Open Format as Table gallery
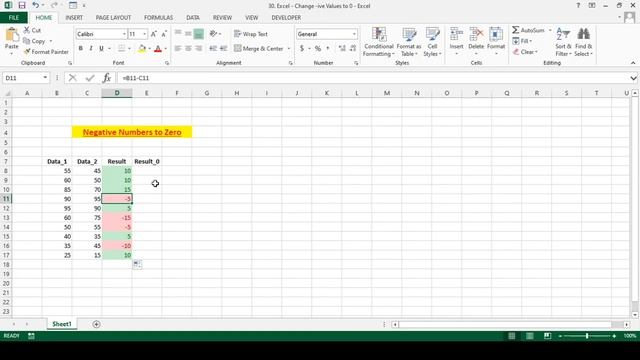Viewport: 640px width, 360px height. click(409, 42)
